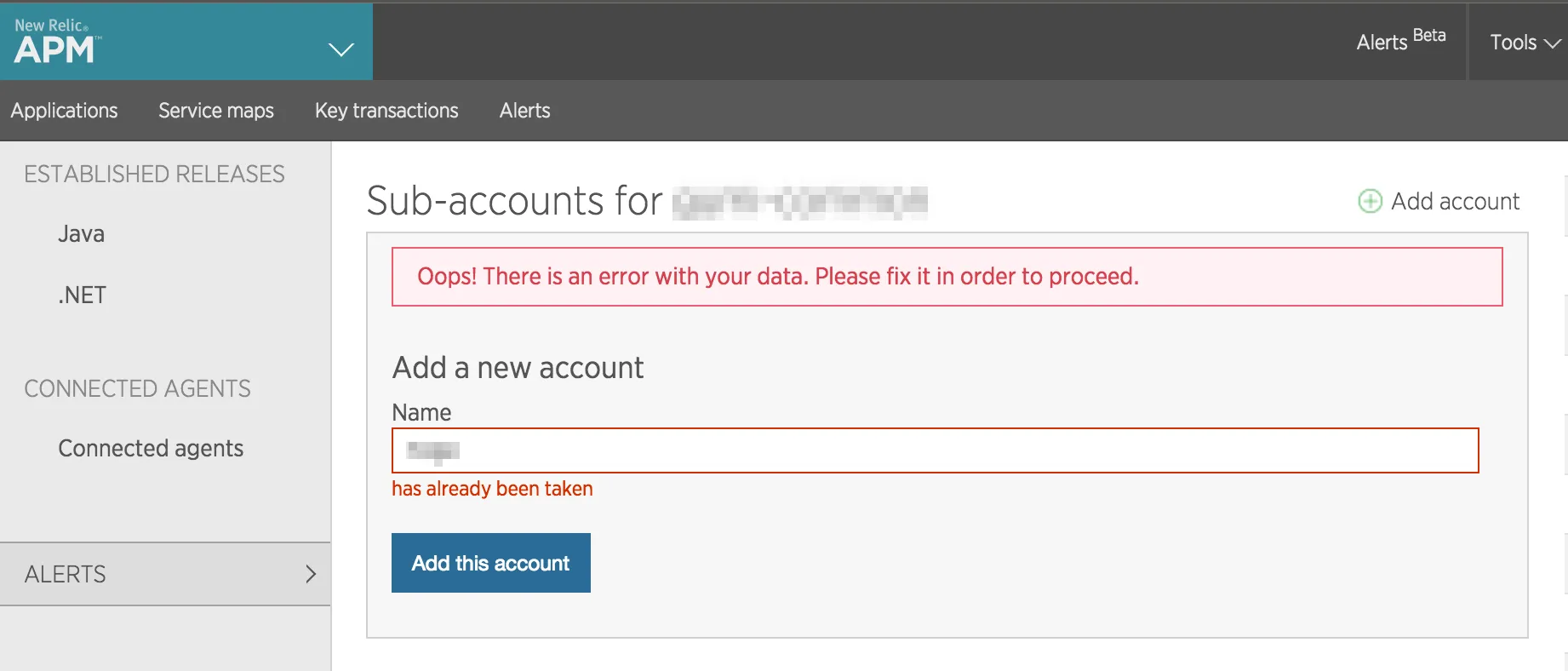Image resolution: width=1568 pixels, height=671 pixels.
Task: Open the Alerts navigation item
Action: [x=524, y=111]
